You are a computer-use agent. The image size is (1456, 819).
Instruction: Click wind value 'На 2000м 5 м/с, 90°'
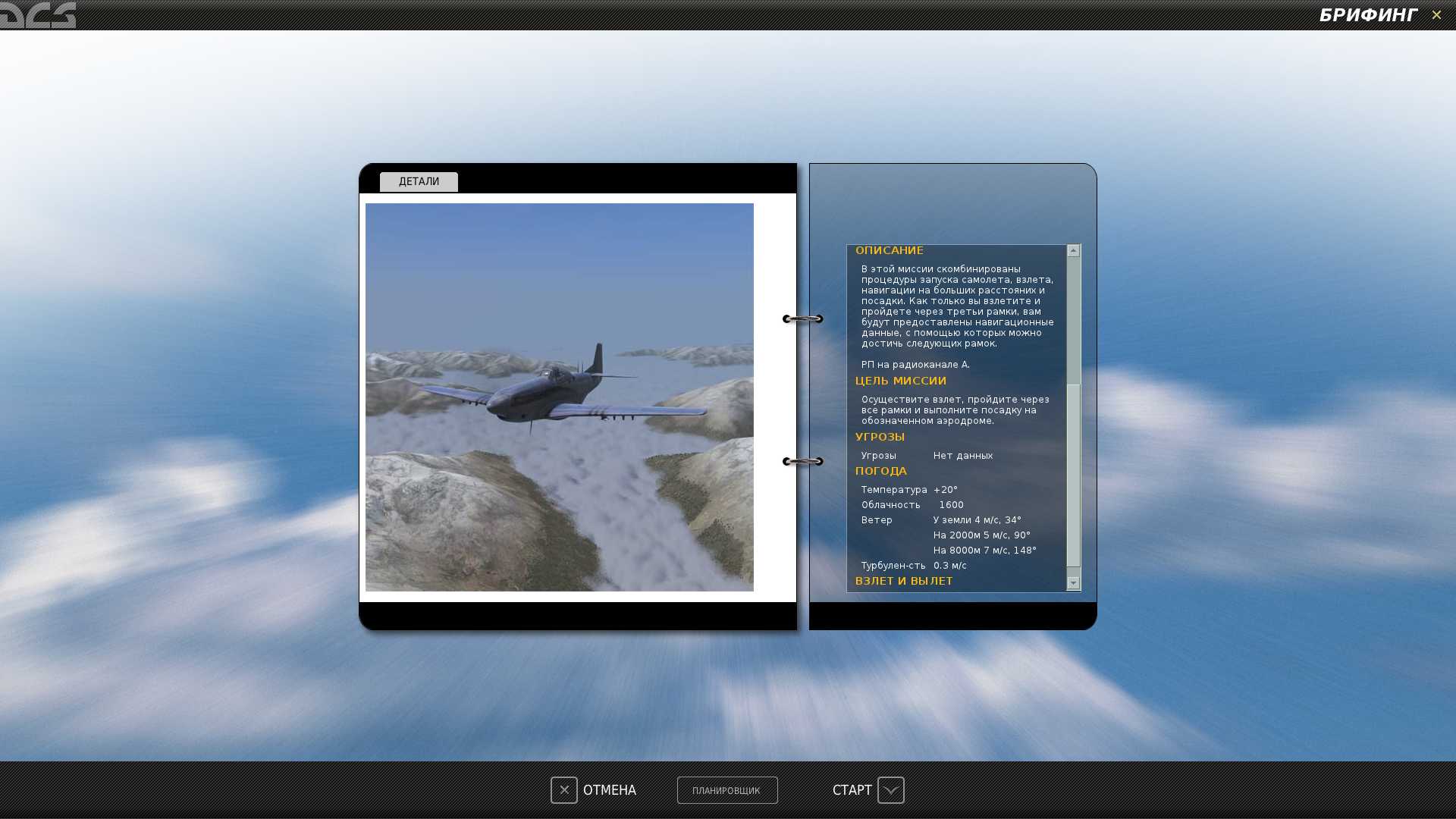coord(982,535)
